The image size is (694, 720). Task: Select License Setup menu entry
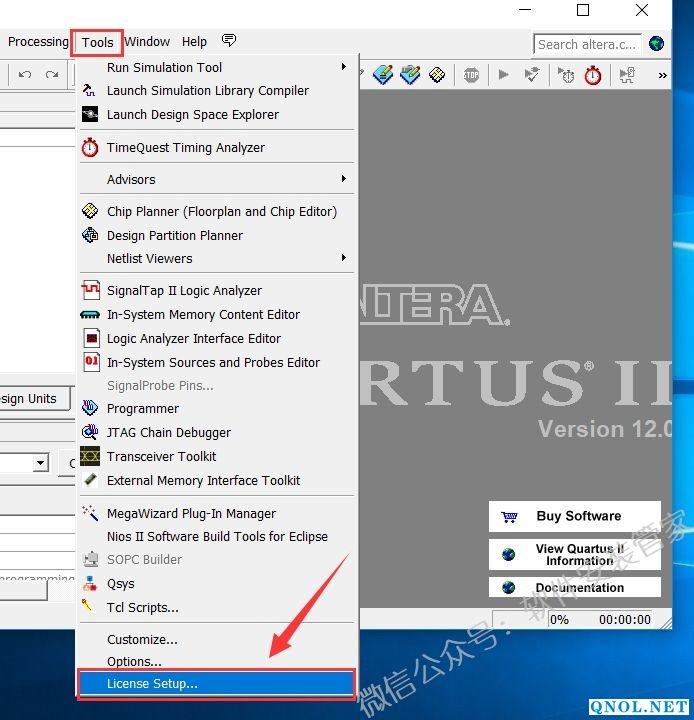point(152,684)
